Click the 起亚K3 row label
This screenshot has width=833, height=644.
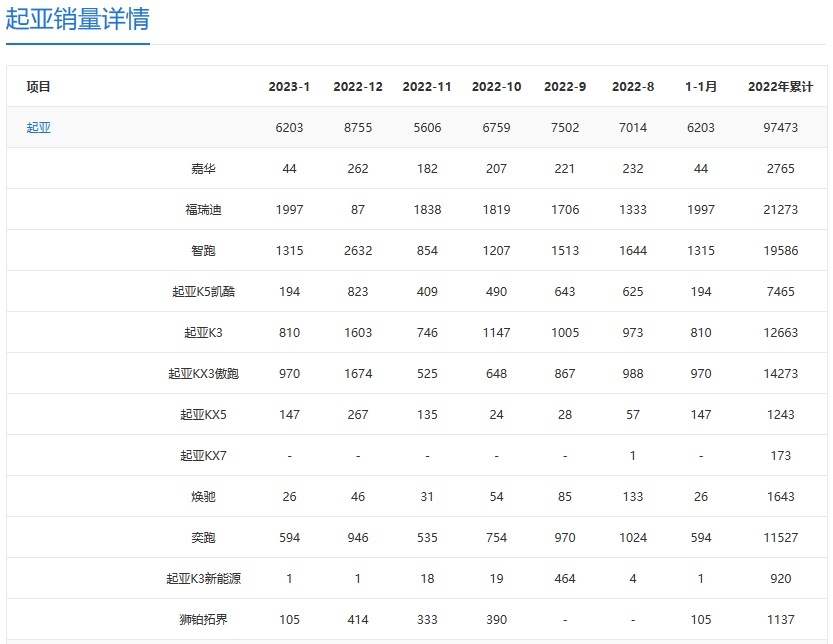[x=203, y=333]
